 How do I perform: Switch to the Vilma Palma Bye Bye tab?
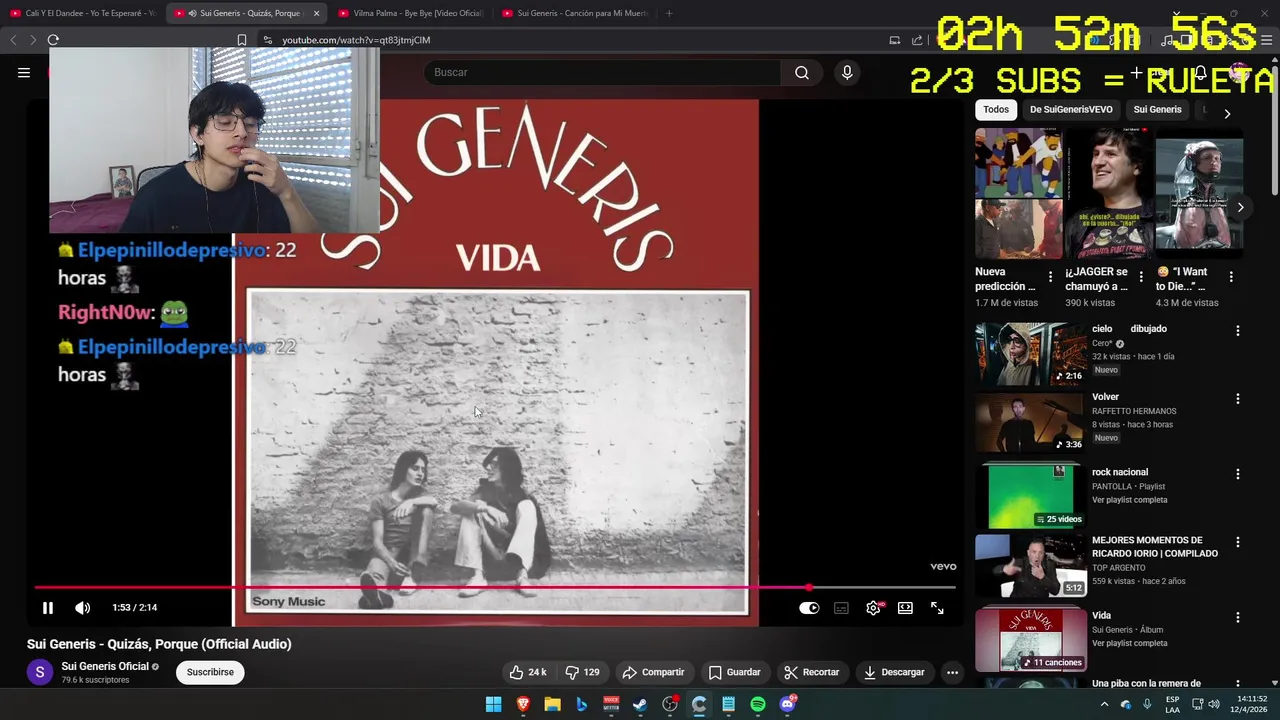click(410, 13)
